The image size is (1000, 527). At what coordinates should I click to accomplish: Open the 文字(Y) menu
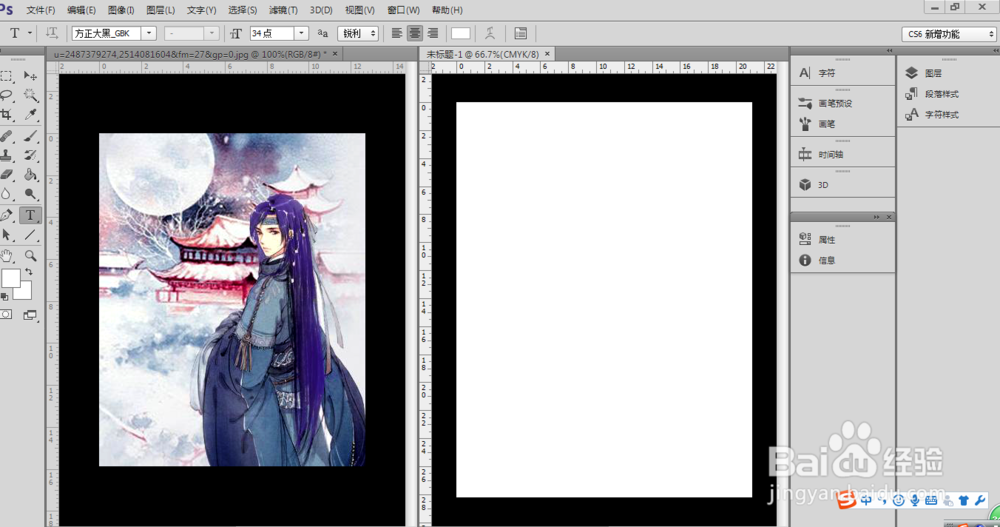[x=201, y=10]
